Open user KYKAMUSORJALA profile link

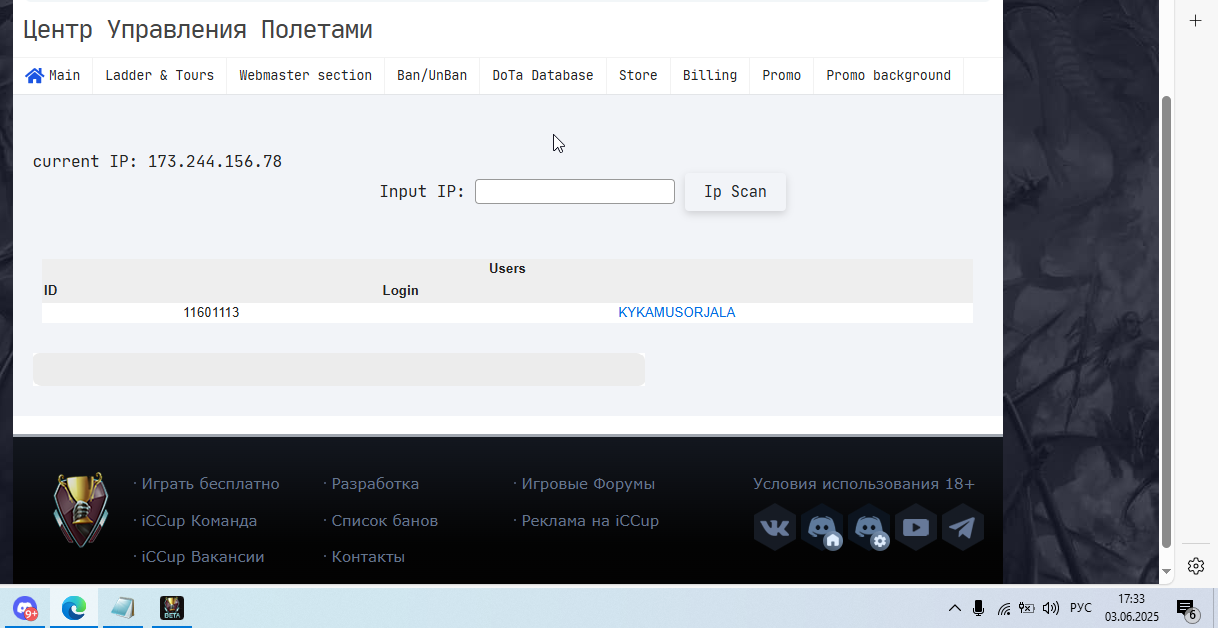(x=677, y=313)
